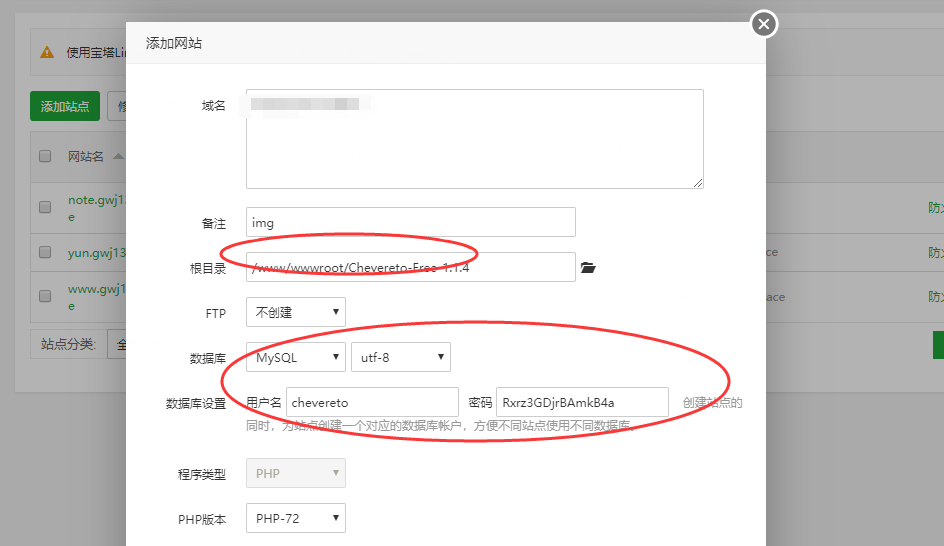Open the utf-8 encoding dropdown
This screenshot has height=546, width=944.
pos(401,357)
